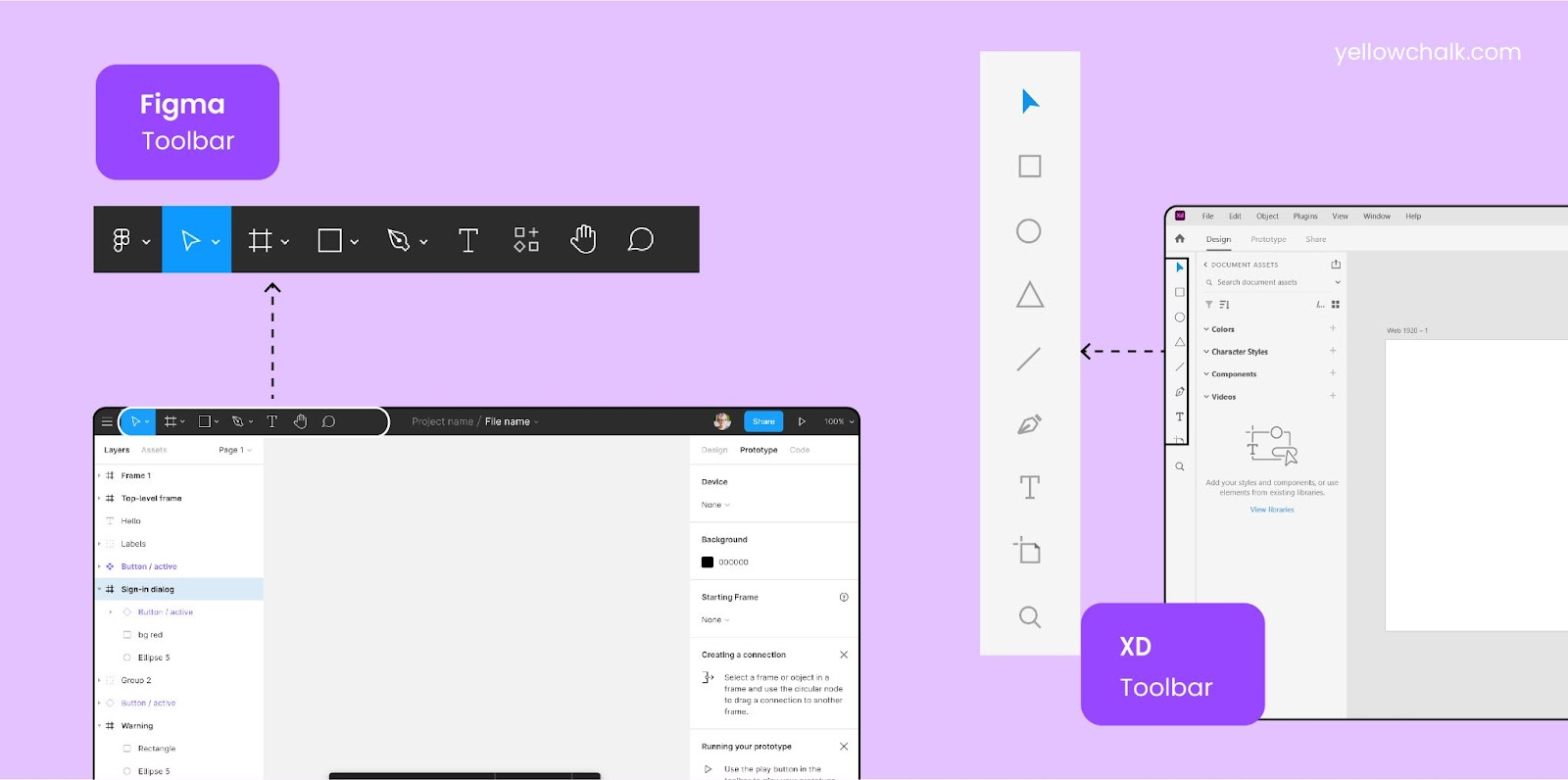Choose the Pen tool in the enlarged XD toolbar
This screenshot has width=1568, height=780.
pos(1029,424)
